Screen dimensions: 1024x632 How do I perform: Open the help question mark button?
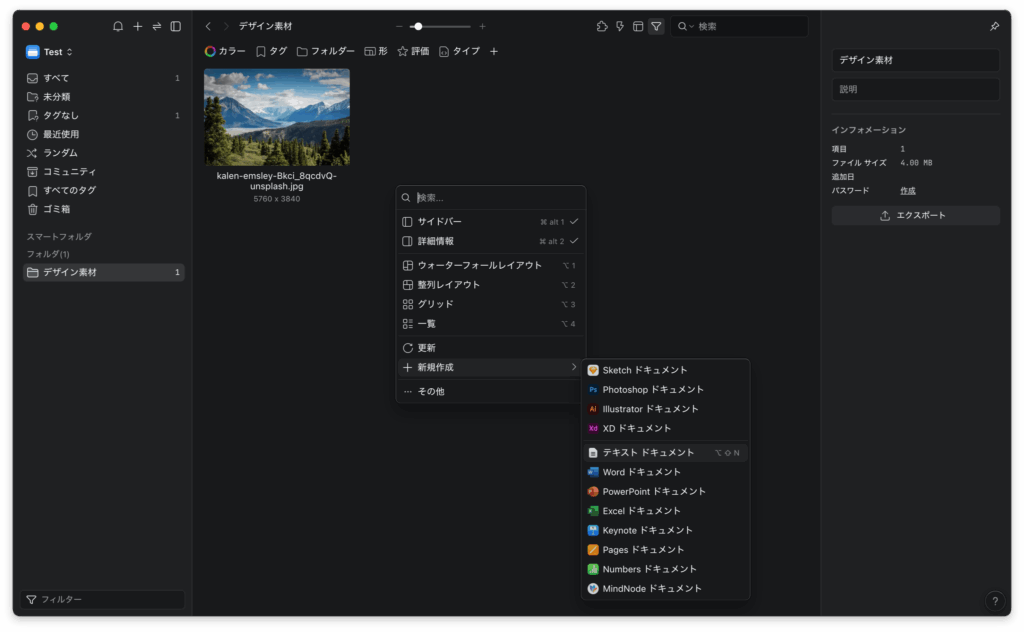point(994,601)
